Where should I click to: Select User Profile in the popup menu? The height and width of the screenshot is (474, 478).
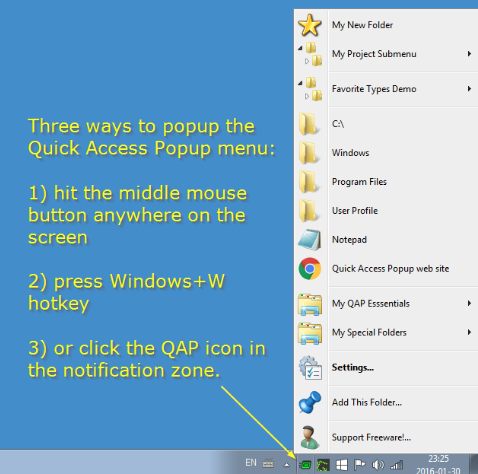[386, 211]
